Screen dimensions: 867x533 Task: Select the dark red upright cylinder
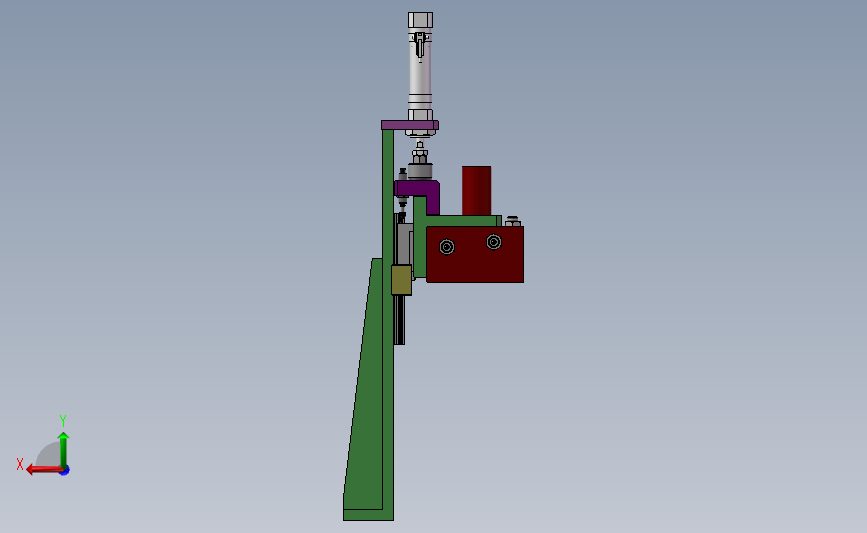click(477, 190)
